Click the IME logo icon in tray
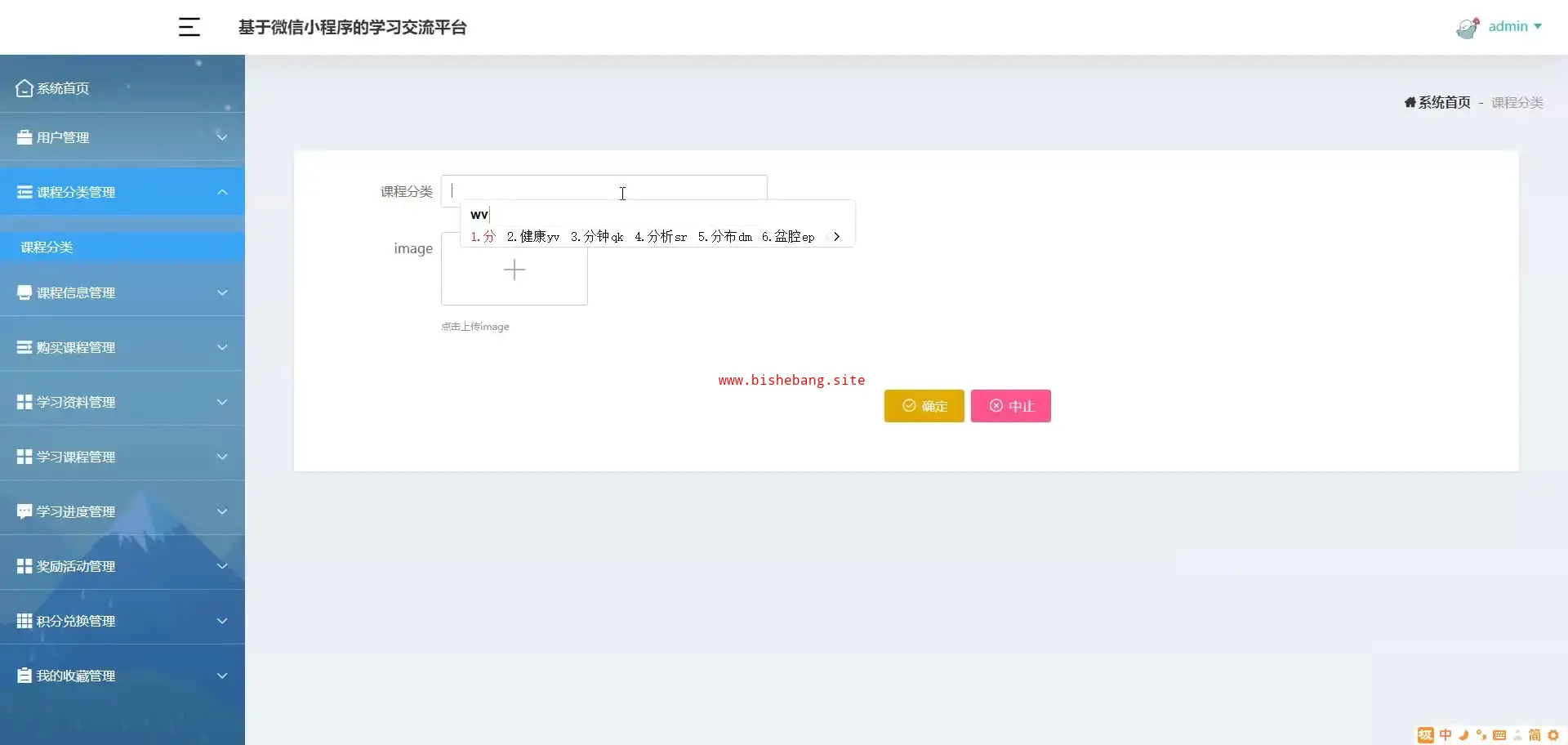The height and width of the screenshot is (745, 1568). point(1426,735)
